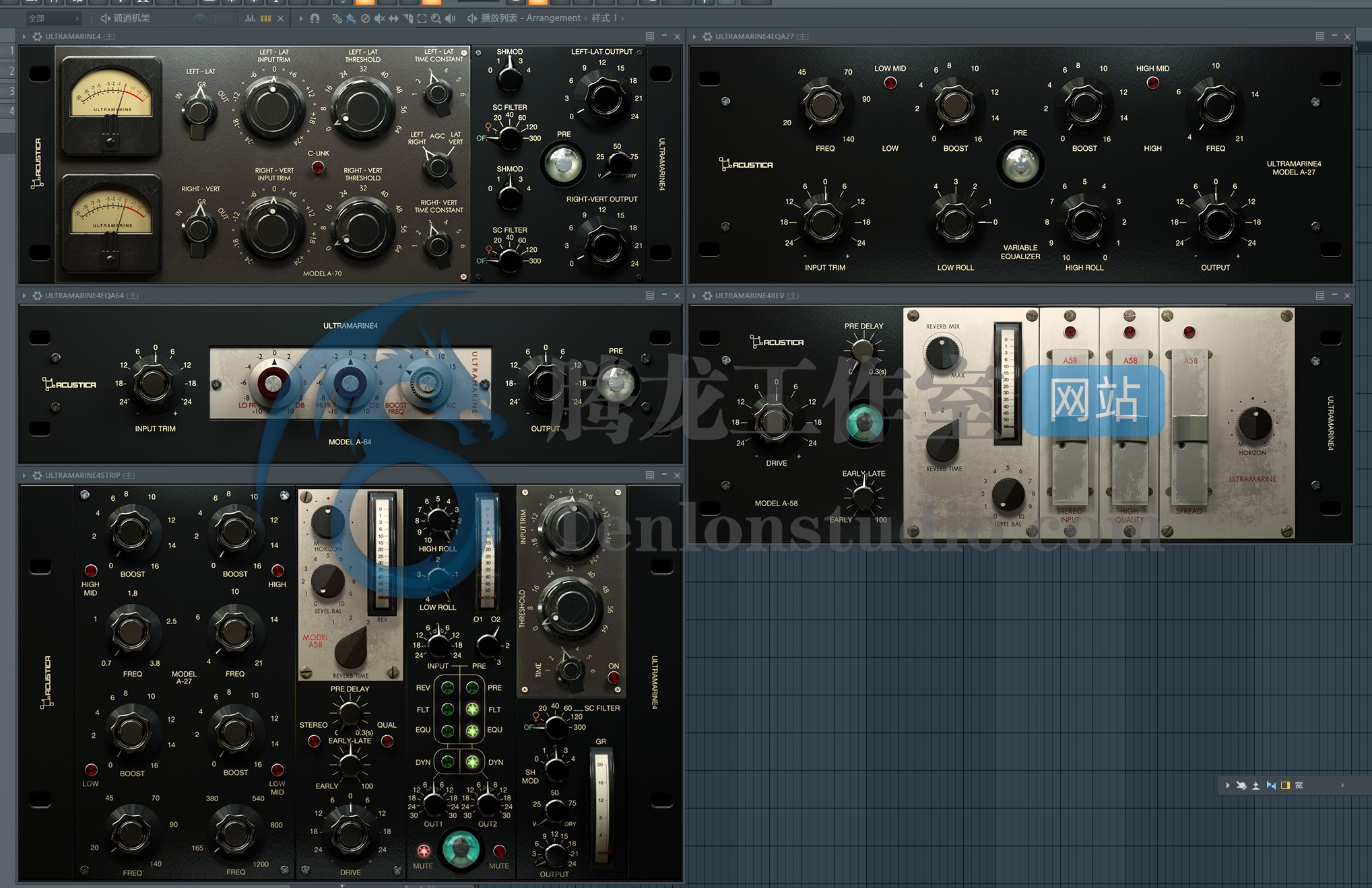Click the 宽 layout label in mixer toolbar

(1299, 785)
